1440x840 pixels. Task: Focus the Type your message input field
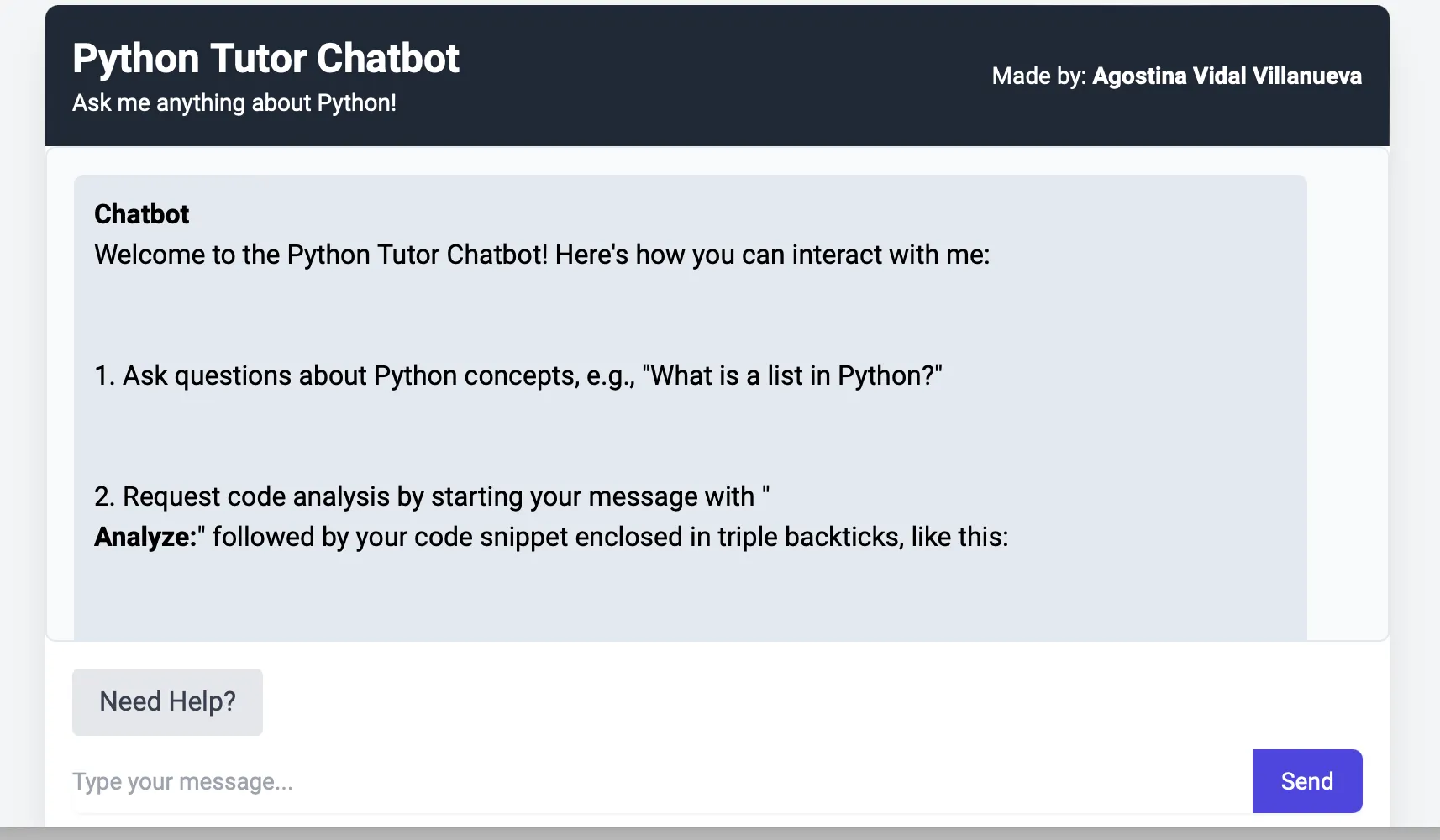655,781
